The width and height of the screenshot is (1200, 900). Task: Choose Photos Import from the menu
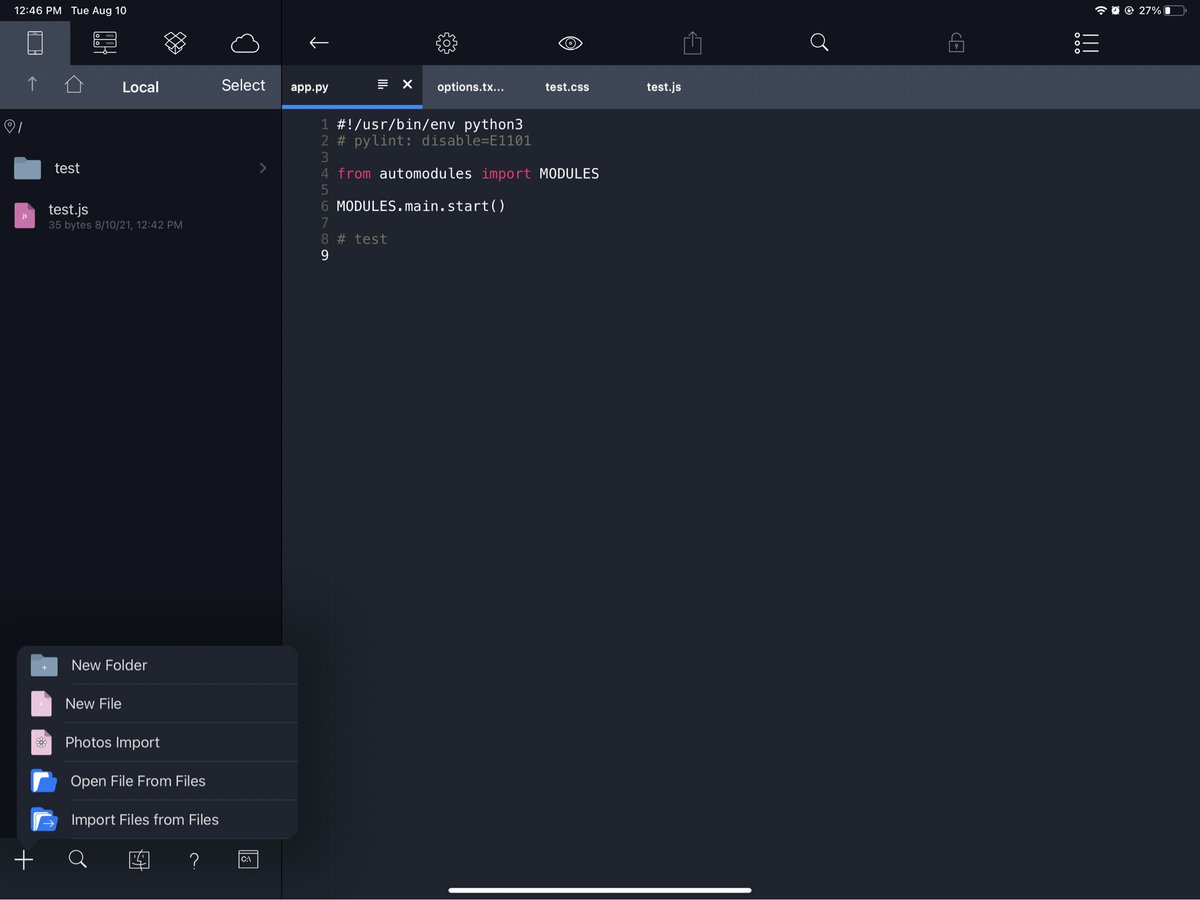pos(158,742)
